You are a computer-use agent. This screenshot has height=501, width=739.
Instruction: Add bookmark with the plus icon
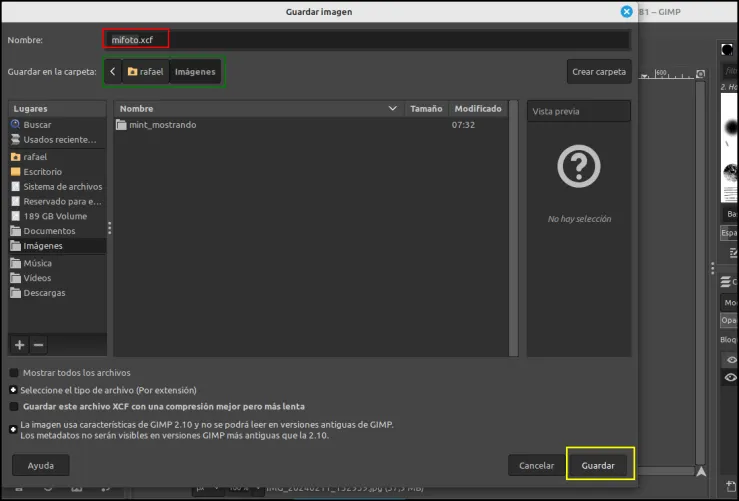(x=19, y=345)
